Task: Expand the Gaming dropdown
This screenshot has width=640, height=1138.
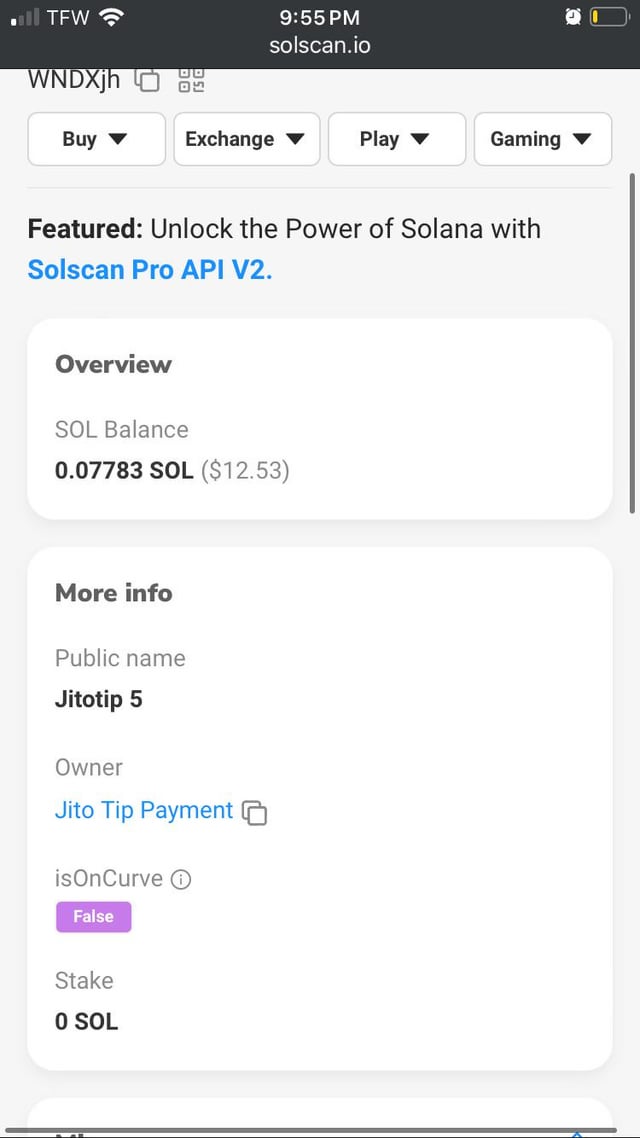Action: tap(542, 139)
